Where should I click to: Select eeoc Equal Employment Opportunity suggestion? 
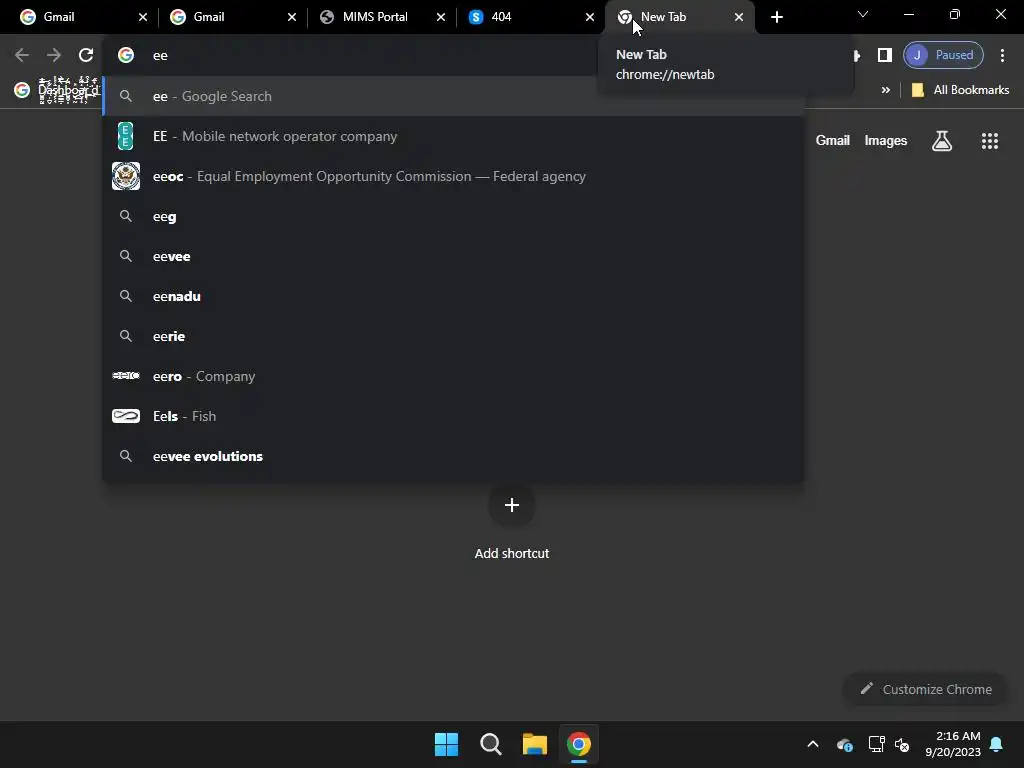(453, 176)
